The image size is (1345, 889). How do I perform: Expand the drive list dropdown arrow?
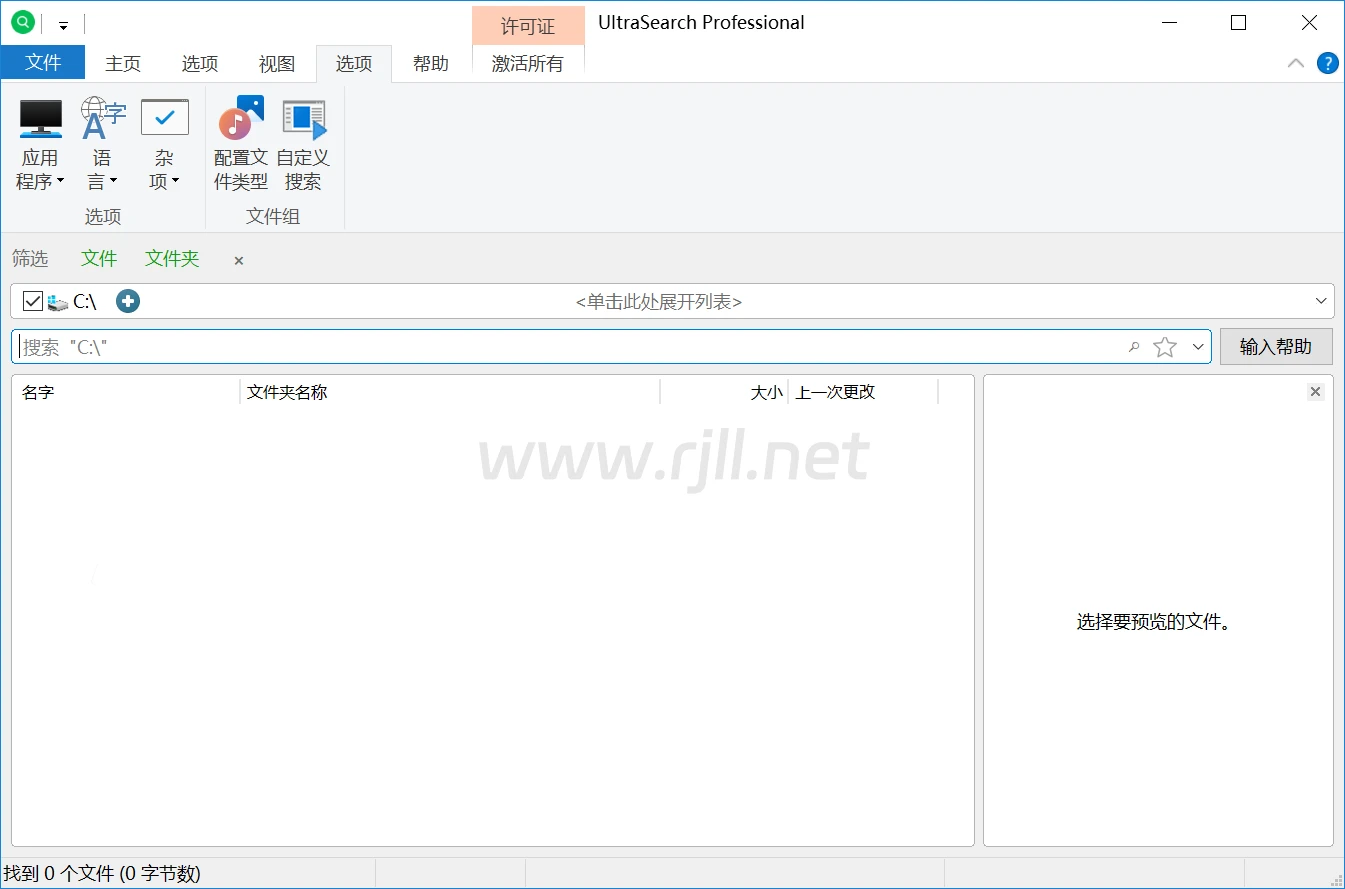(x=1321, y=301)
